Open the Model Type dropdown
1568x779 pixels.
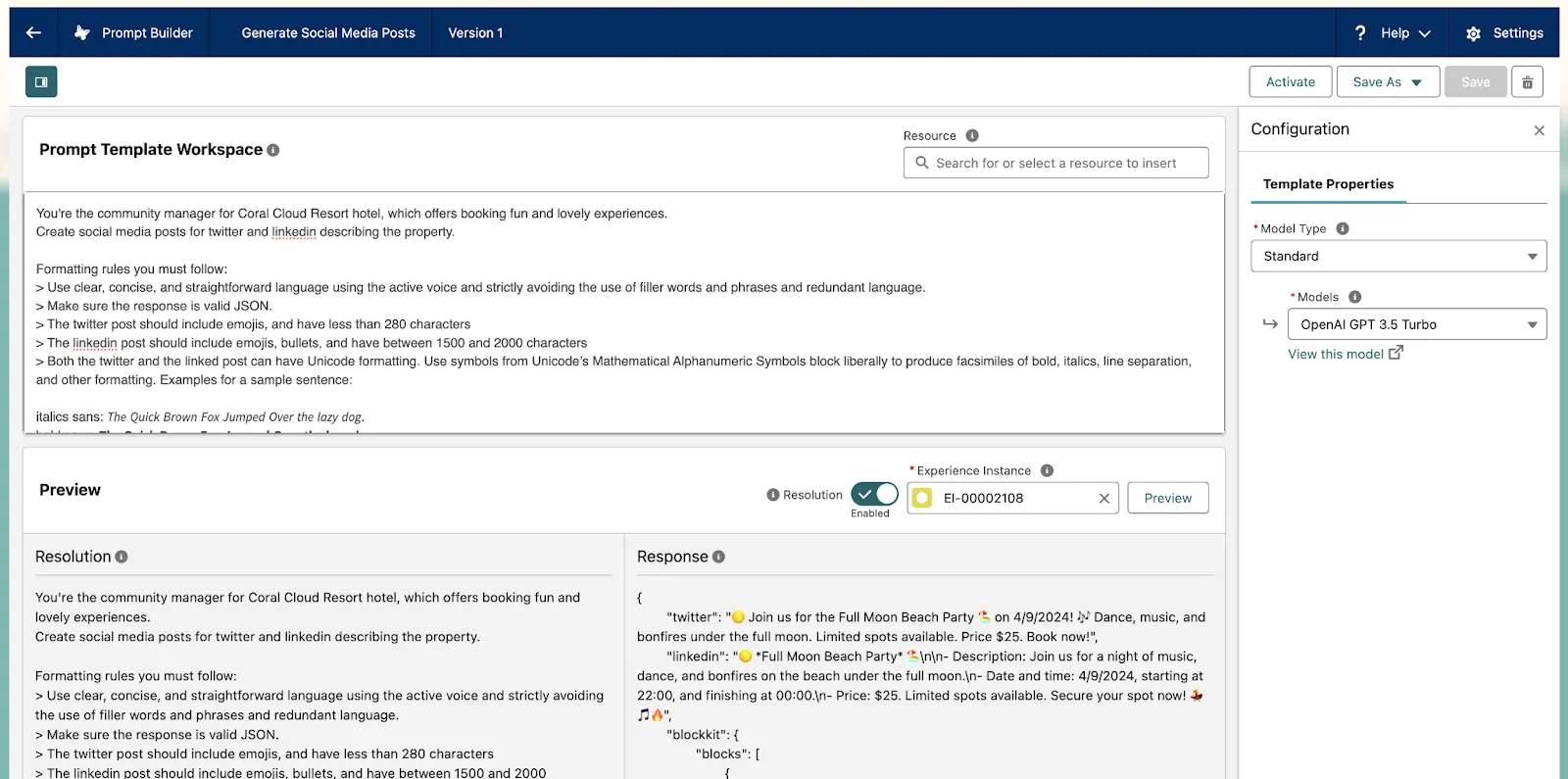1398,256
